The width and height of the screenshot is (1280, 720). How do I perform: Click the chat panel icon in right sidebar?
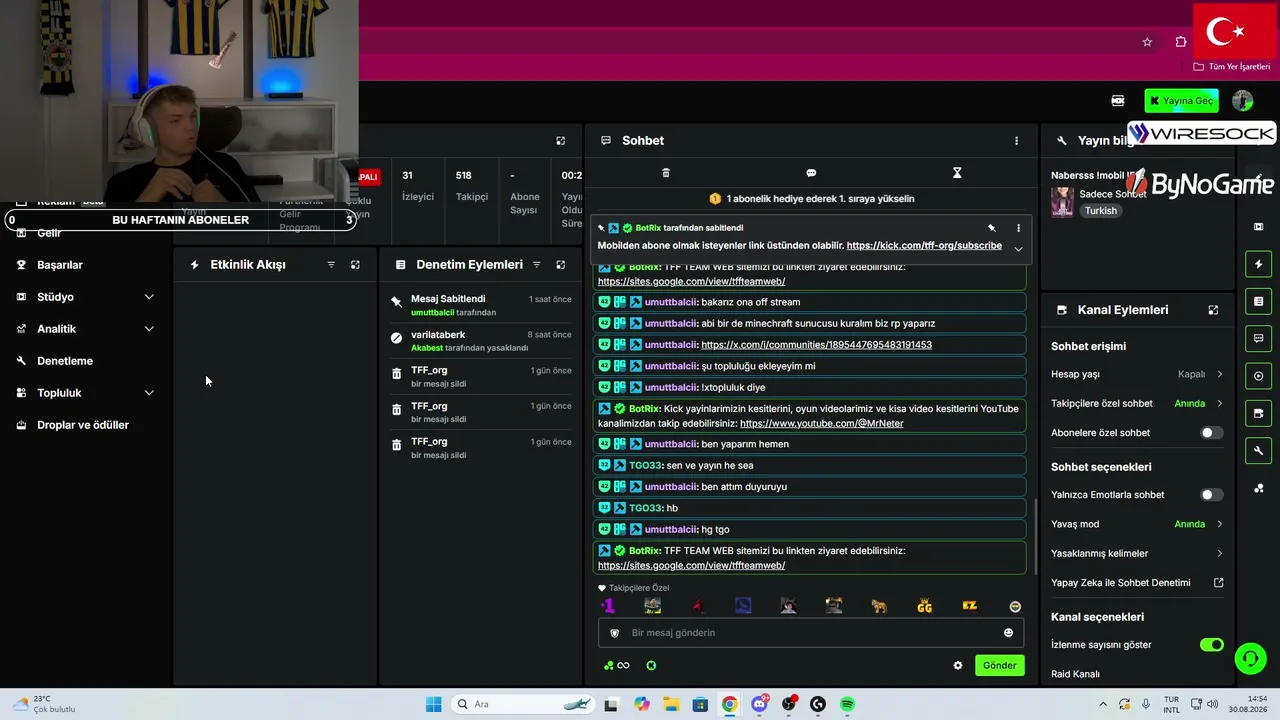coord(1258,338)
